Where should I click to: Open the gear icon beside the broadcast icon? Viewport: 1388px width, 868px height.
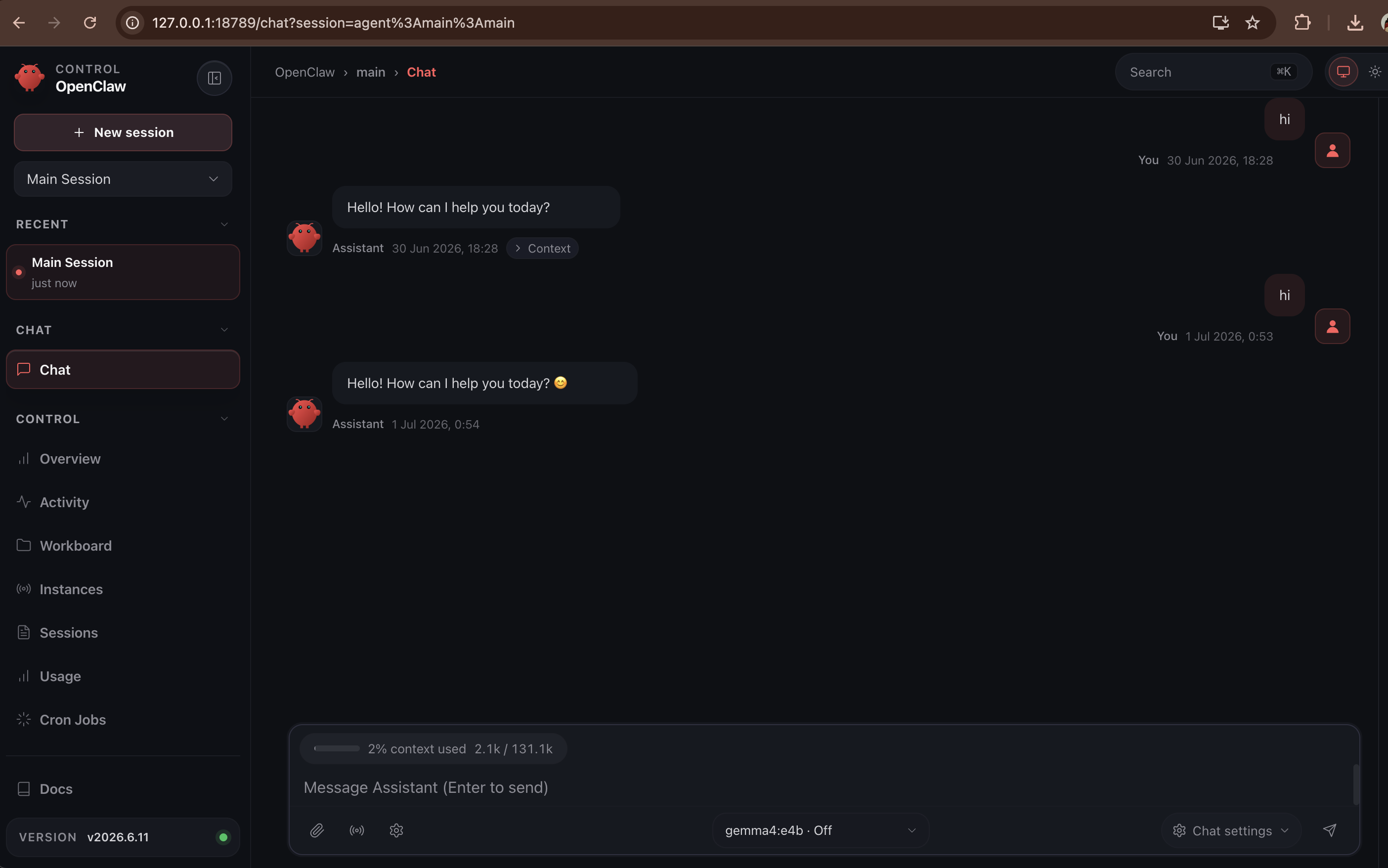396,830
